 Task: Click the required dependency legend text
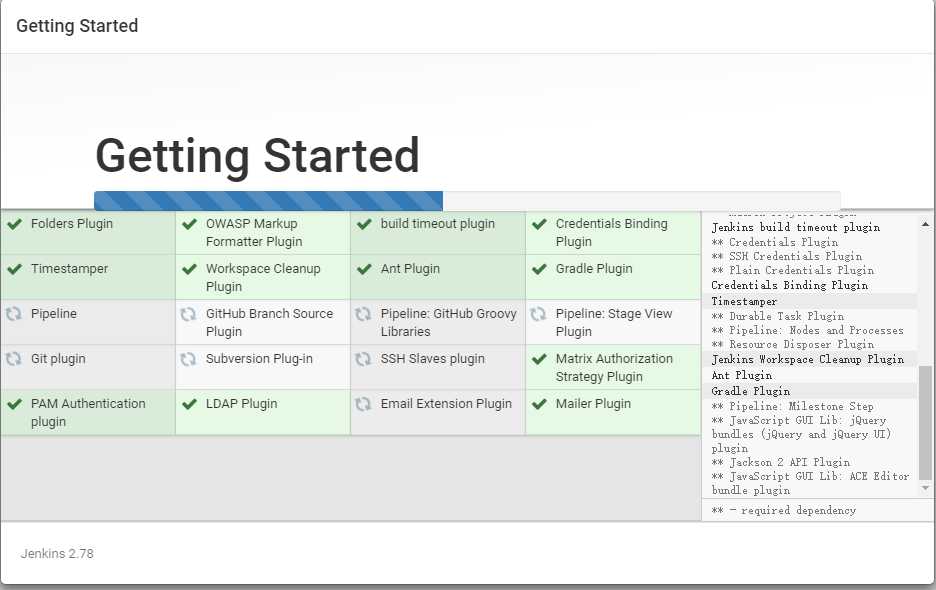point(784,511)
